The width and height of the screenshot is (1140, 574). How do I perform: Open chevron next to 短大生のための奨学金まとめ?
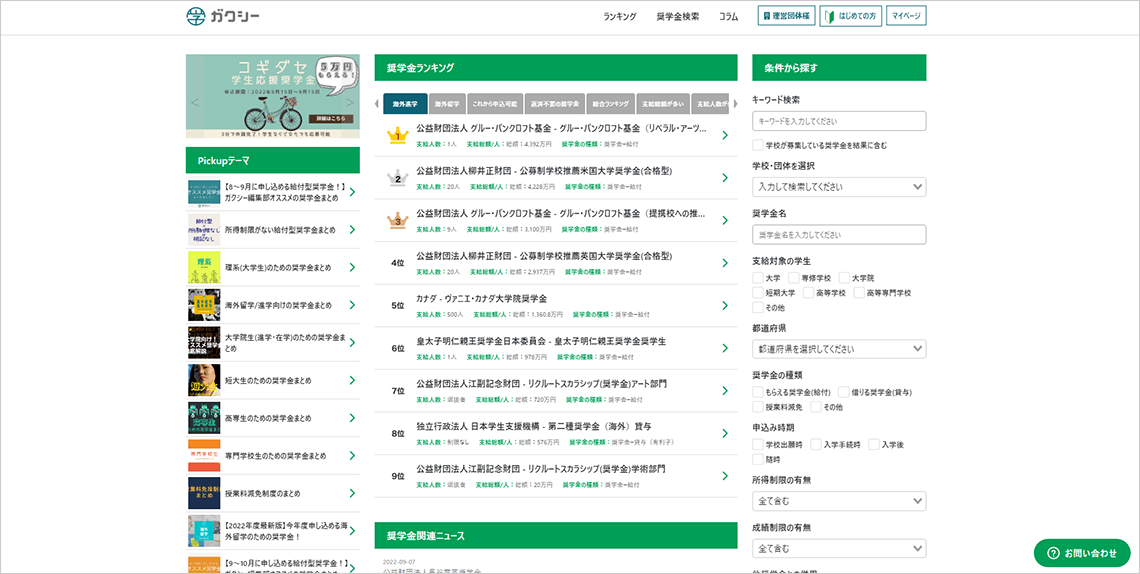coord(352,380)
